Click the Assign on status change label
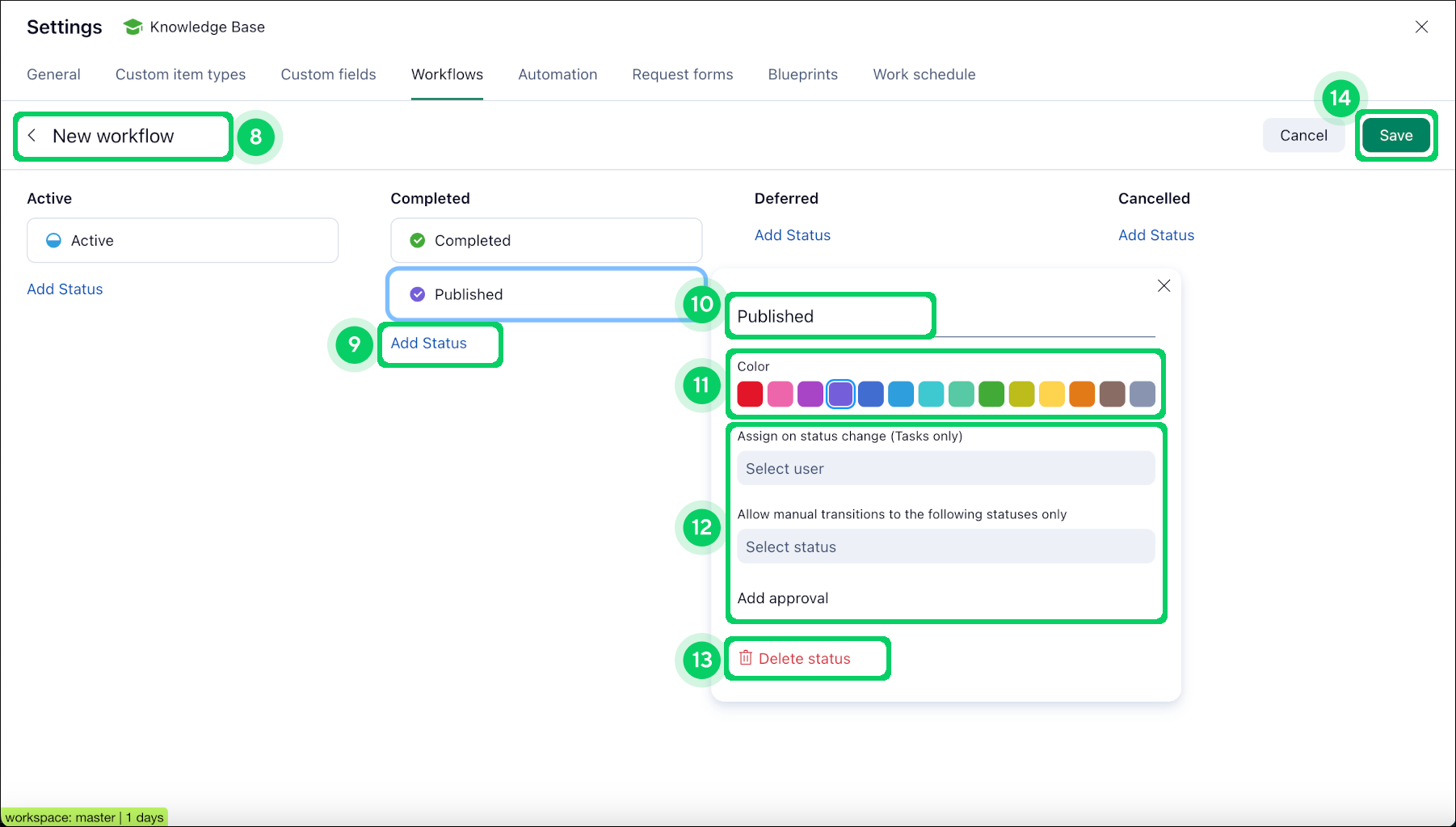1456x827 pixels. point(849,436)
